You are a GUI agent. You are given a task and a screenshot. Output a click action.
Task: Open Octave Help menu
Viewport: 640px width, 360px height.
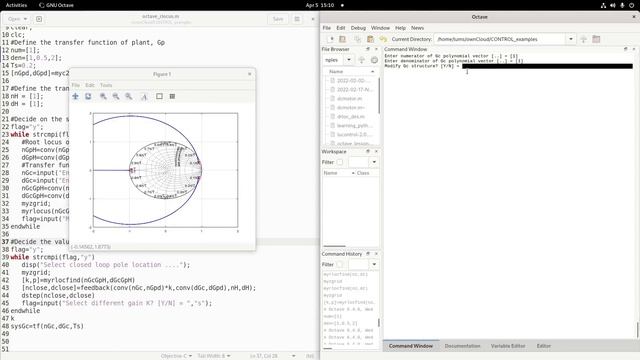pos(400,28)
